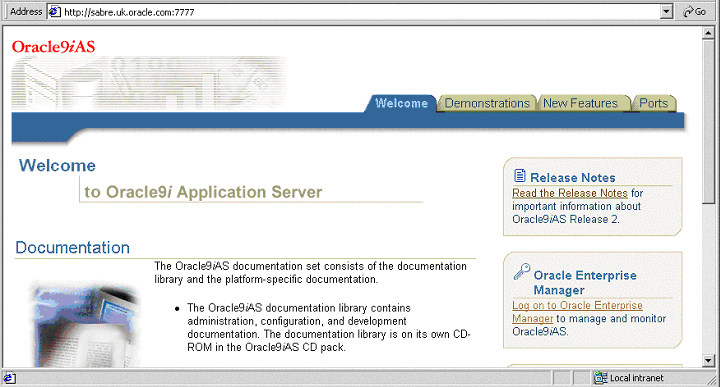Click the page icon in the address bar
Screen dimensions: 720x387
(x=55, y=11)
